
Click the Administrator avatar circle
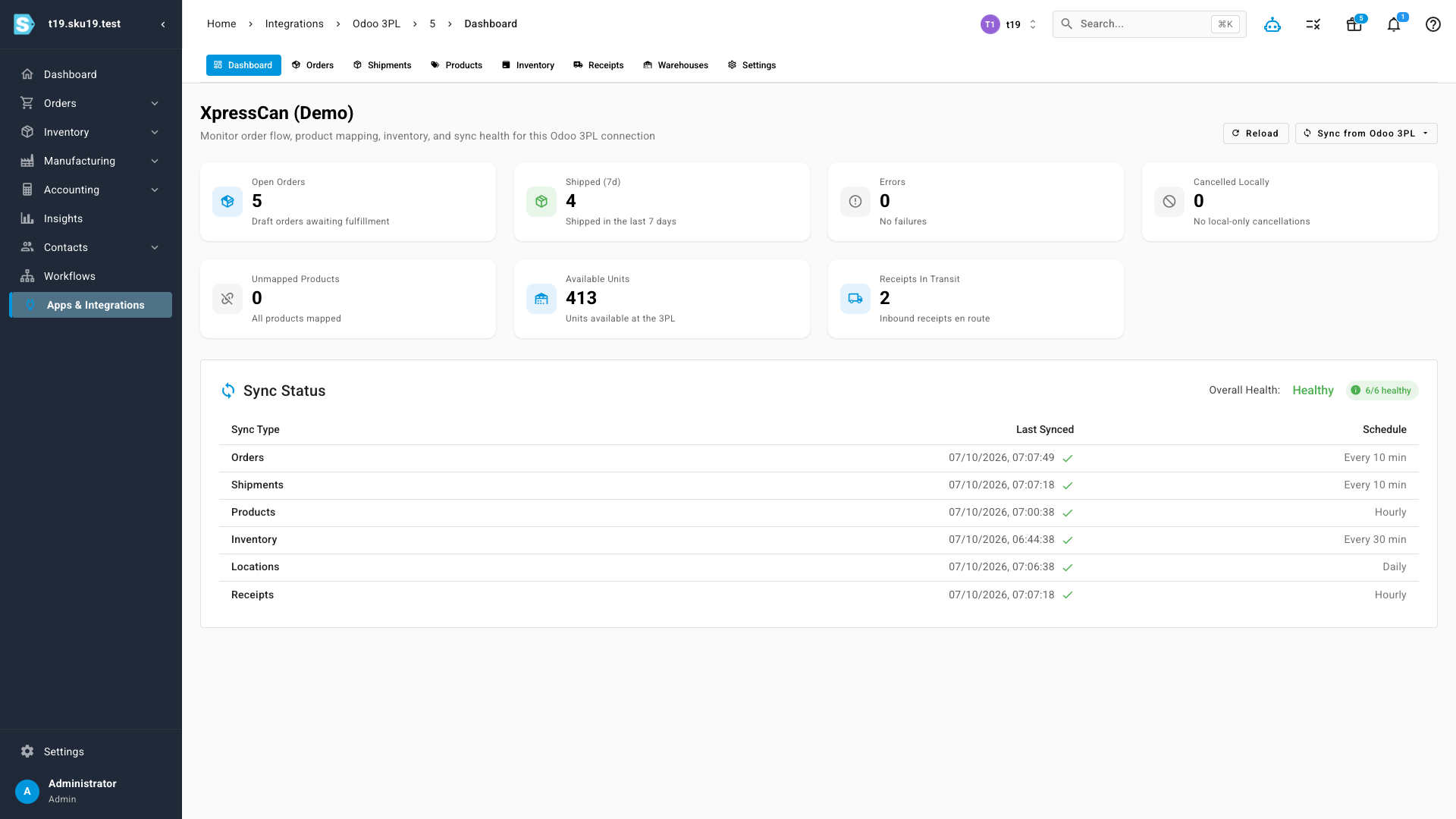tap(27, 791)
